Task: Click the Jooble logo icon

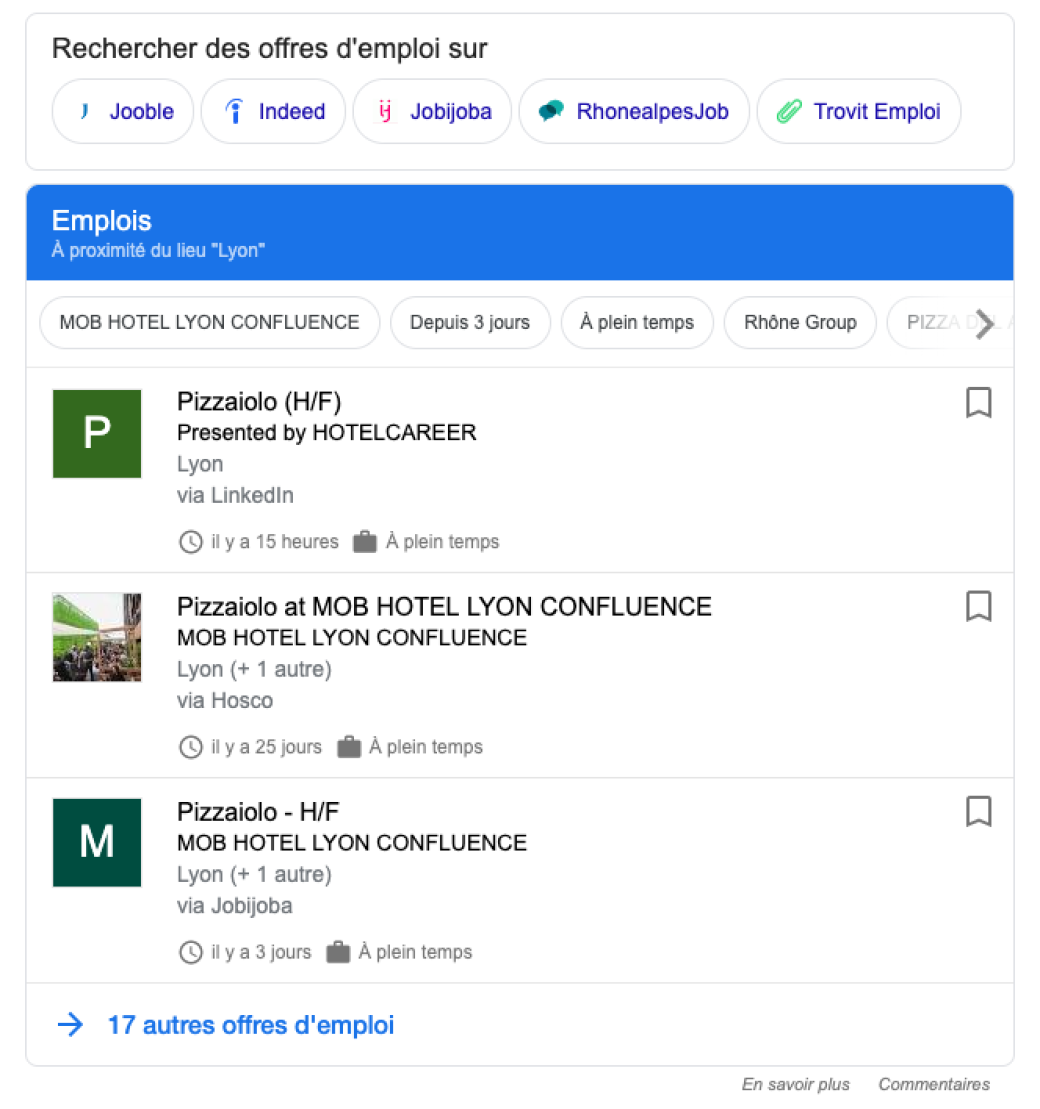Action: 84,111
